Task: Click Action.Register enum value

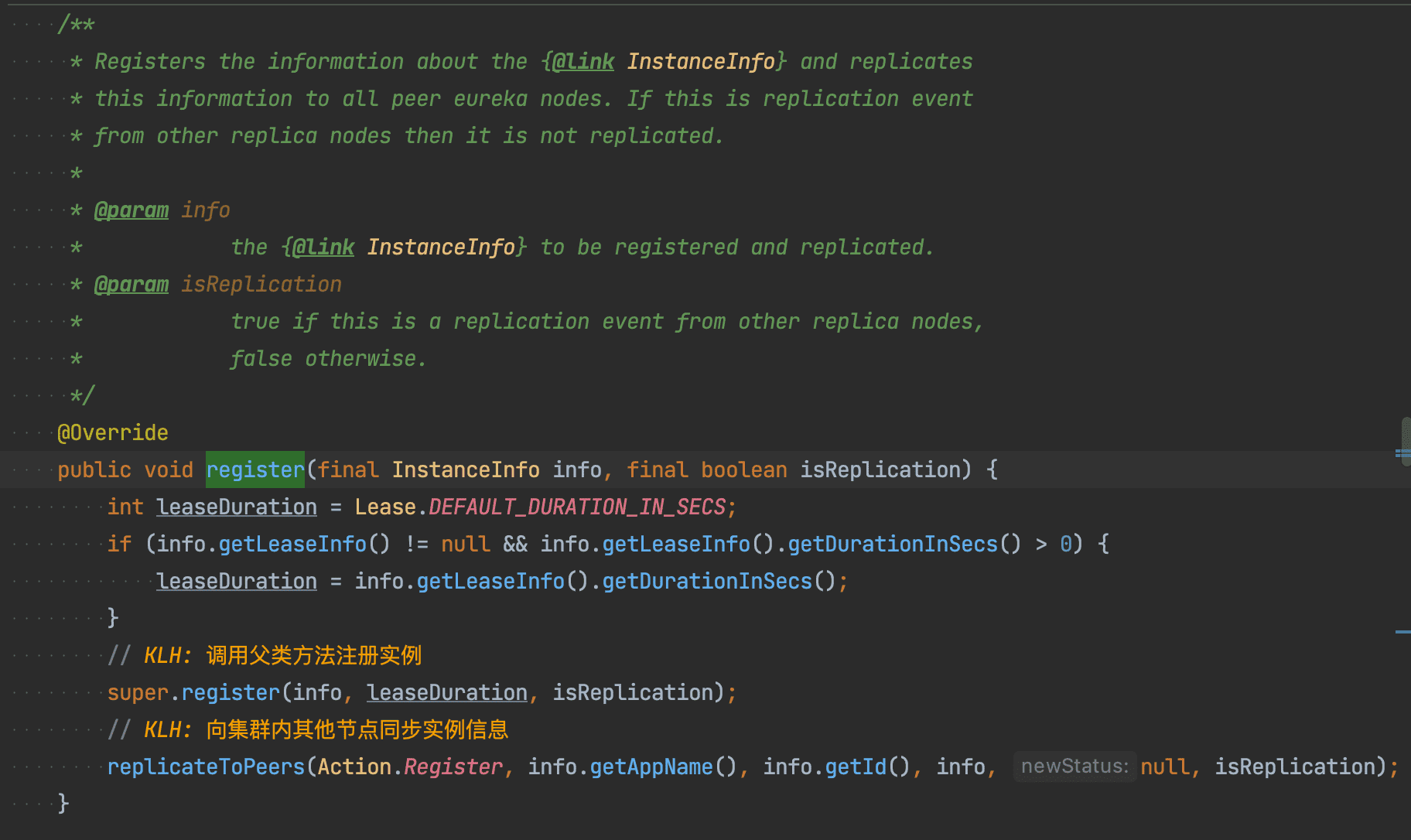Action: point(410,767)
